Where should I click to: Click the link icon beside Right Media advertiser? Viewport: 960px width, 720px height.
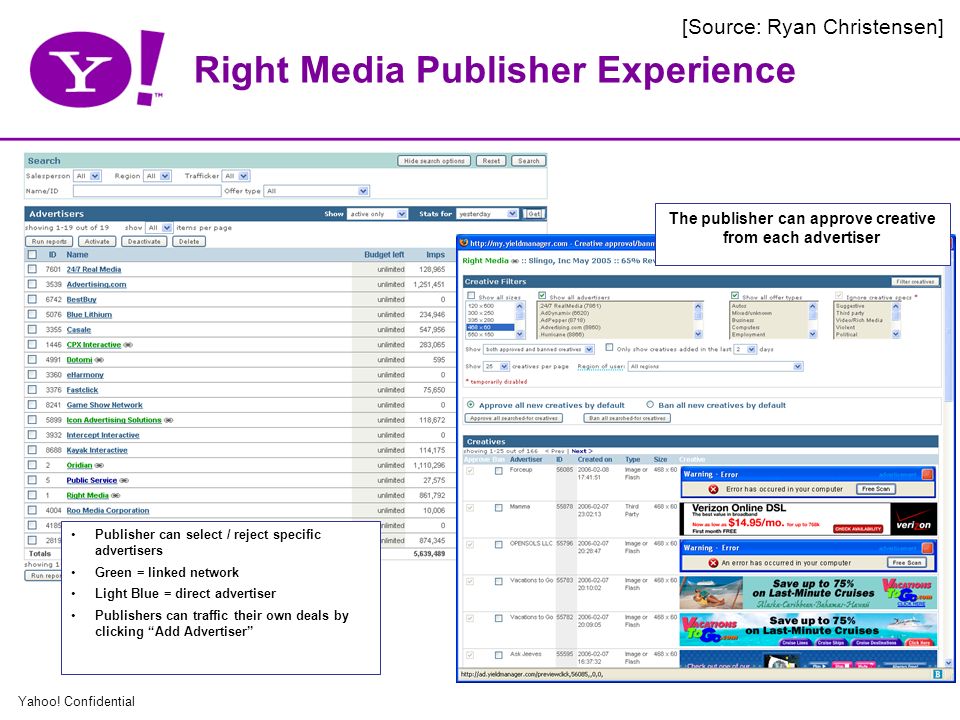pyautogui.click(x=115, y=496)
